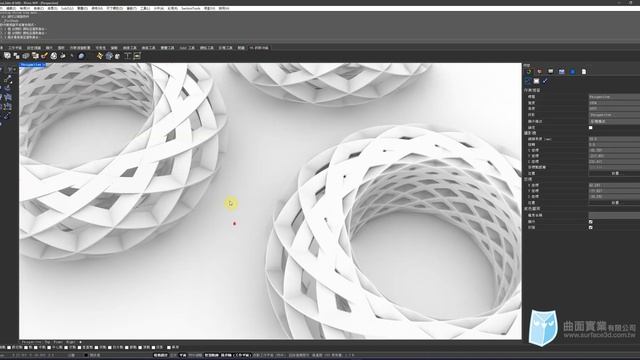
Task: Switch to the 曲線工具 toolbar tab
Action: point(129,48)
